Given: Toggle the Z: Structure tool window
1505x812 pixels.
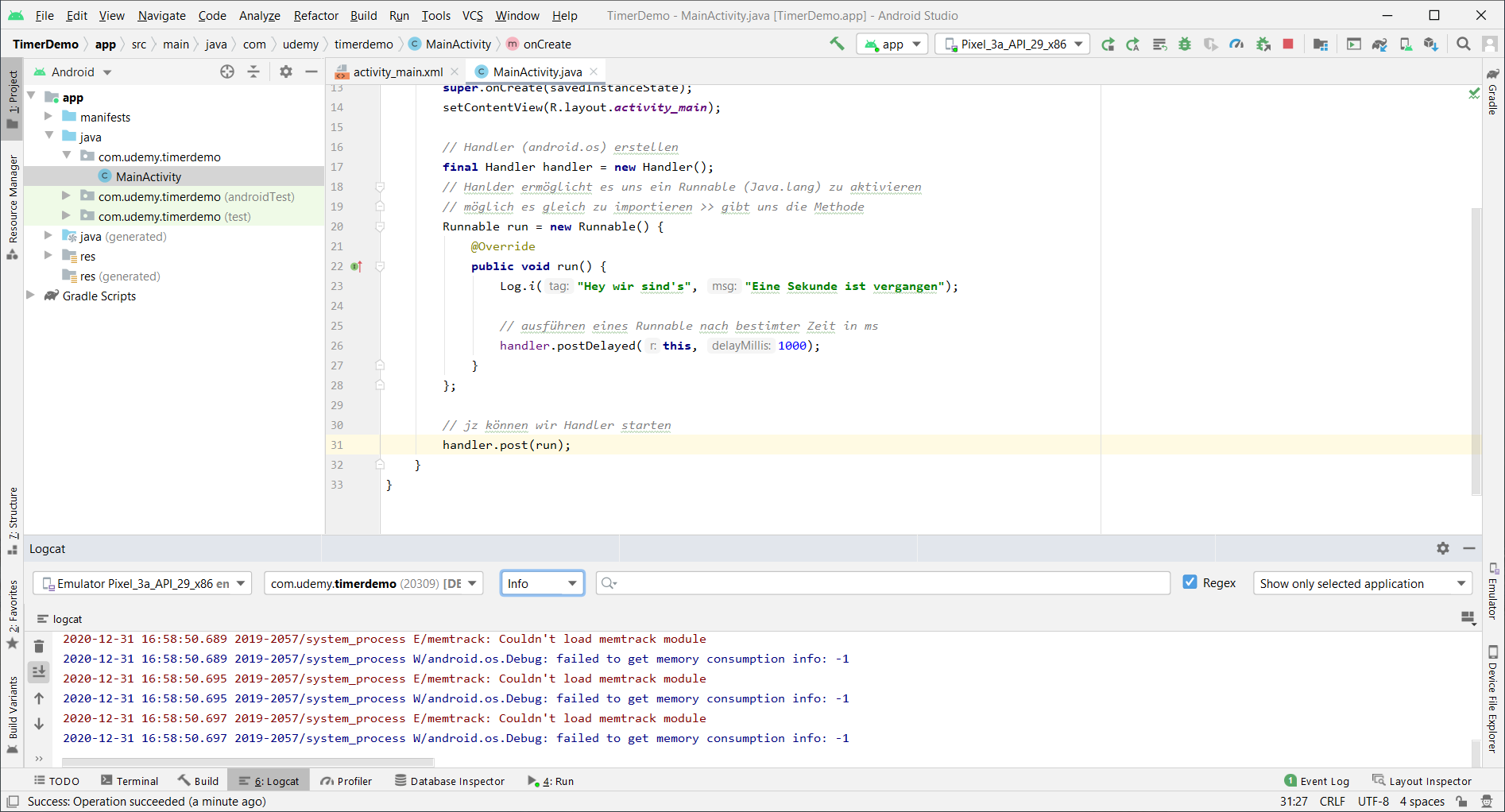Looking at the screenshot, I should [13, 520].
